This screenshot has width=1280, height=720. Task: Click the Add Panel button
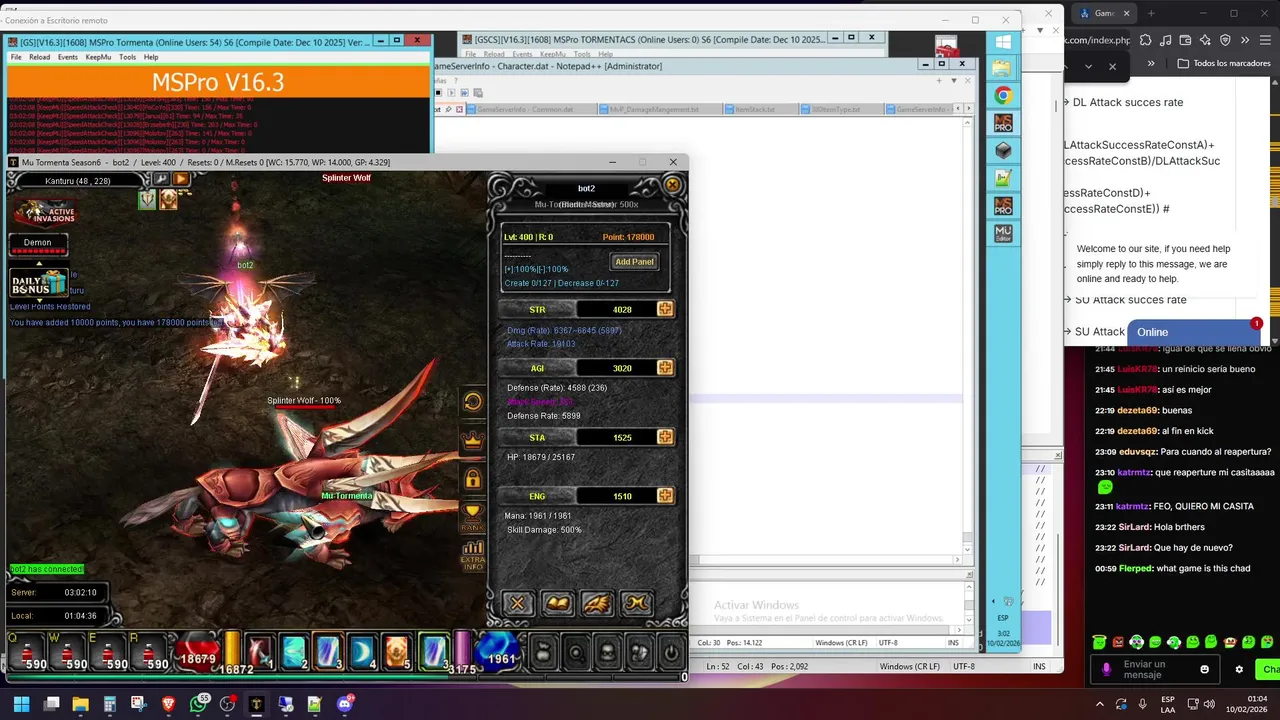point(634,262)
